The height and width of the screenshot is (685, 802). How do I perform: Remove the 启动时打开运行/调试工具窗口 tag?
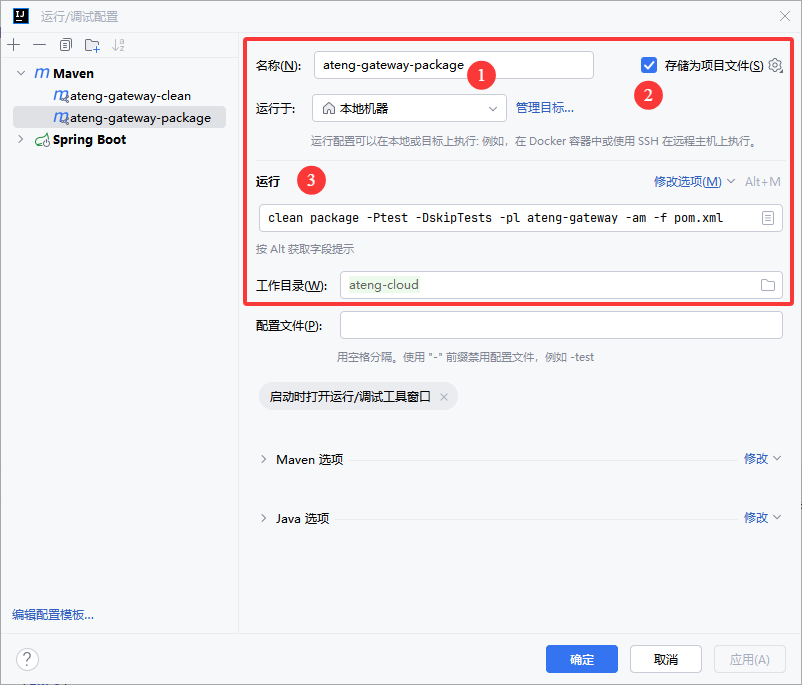click(x=443, y=397)
